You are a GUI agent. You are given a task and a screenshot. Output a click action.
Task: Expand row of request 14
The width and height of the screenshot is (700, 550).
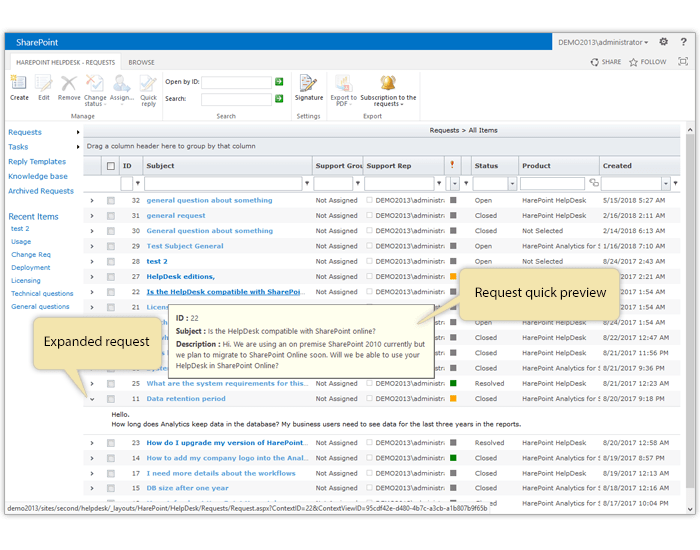coord(92,458)
